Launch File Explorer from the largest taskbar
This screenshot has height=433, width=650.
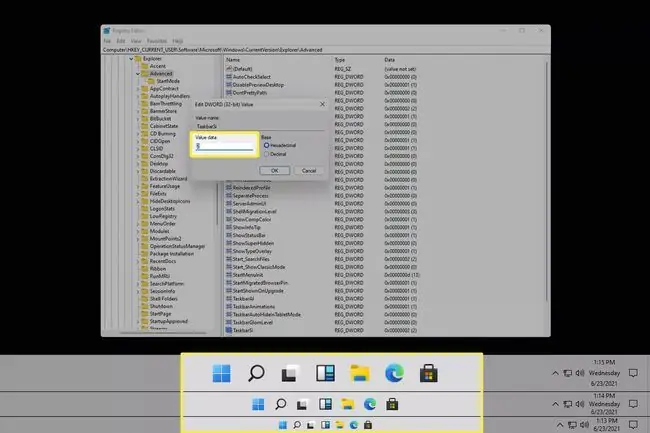(x=360, y=373)
